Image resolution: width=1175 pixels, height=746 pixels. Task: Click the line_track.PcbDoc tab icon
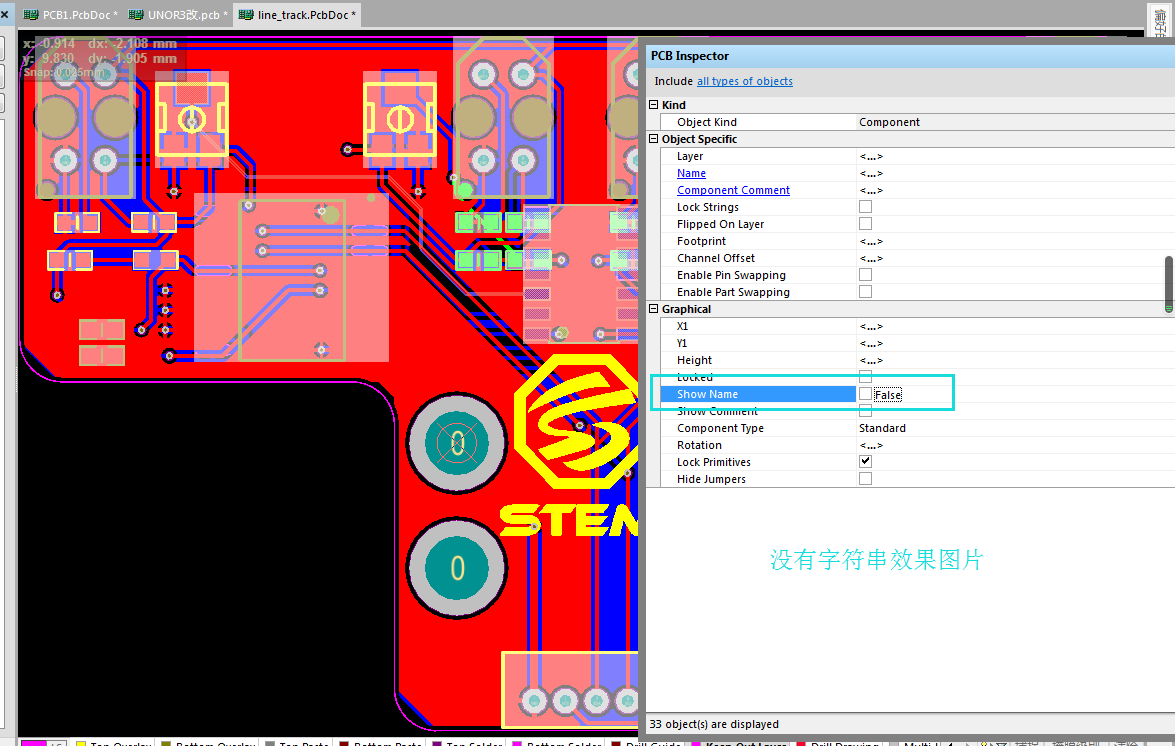point(245,15)
